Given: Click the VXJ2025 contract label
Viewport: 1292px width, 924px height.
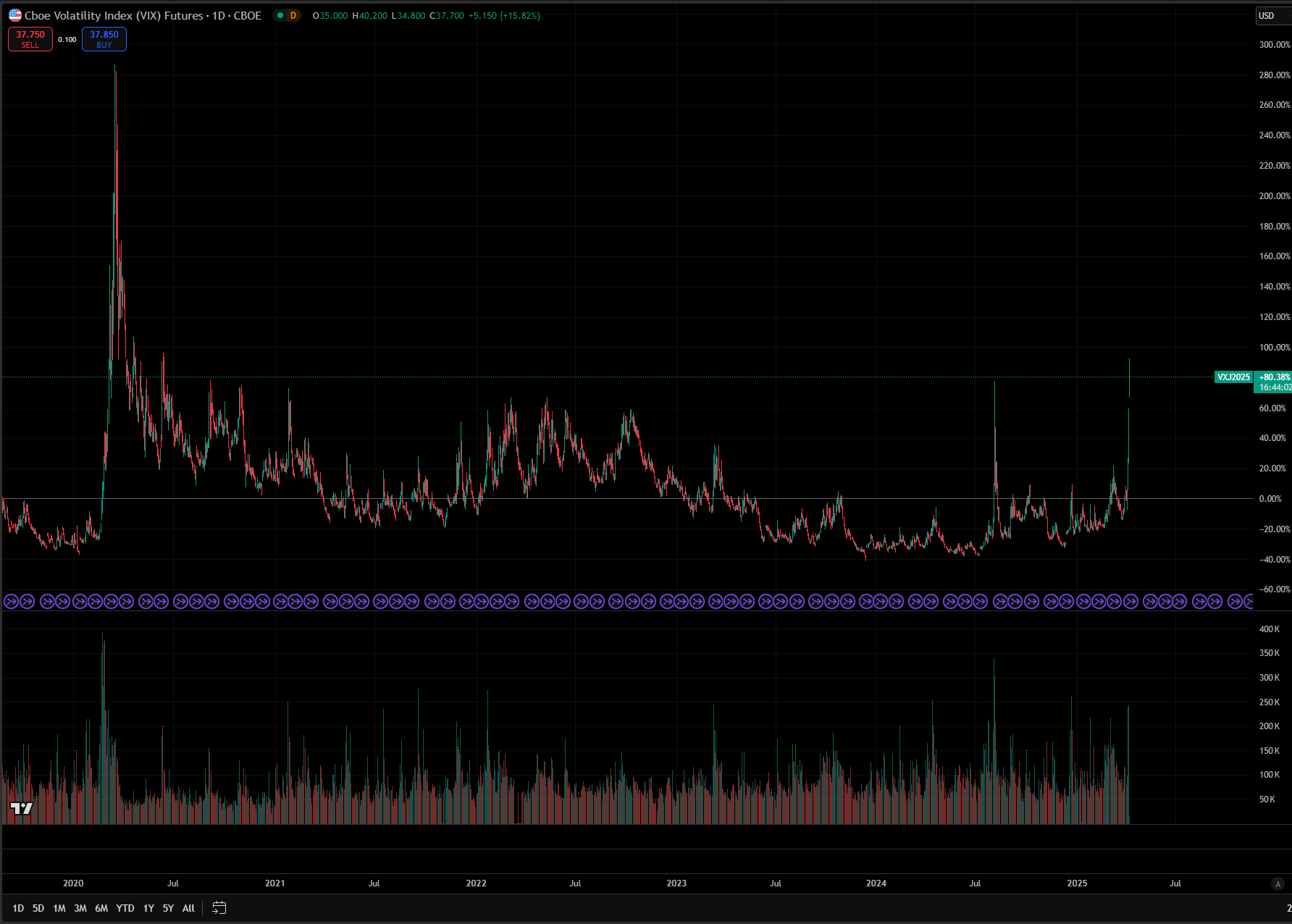Looking at the screenshot, I should [x=1233, y=377].
